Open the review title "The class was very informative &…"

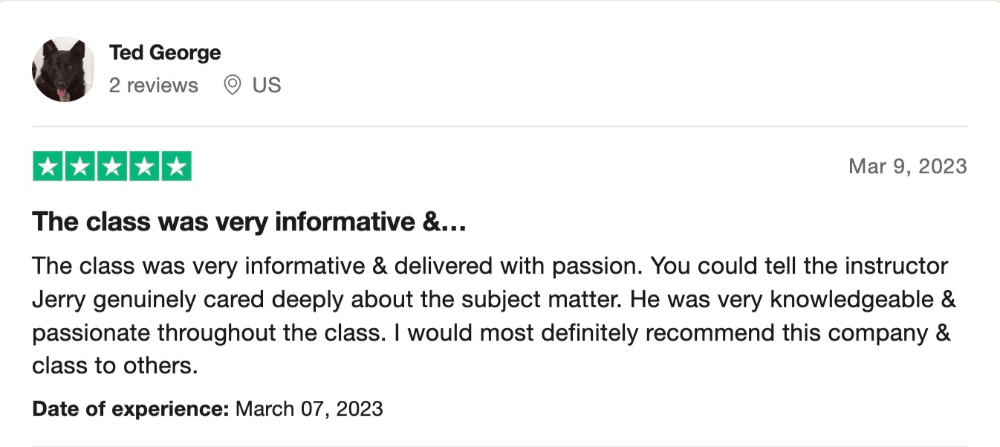pyautogui.click(x=250, y=222)
